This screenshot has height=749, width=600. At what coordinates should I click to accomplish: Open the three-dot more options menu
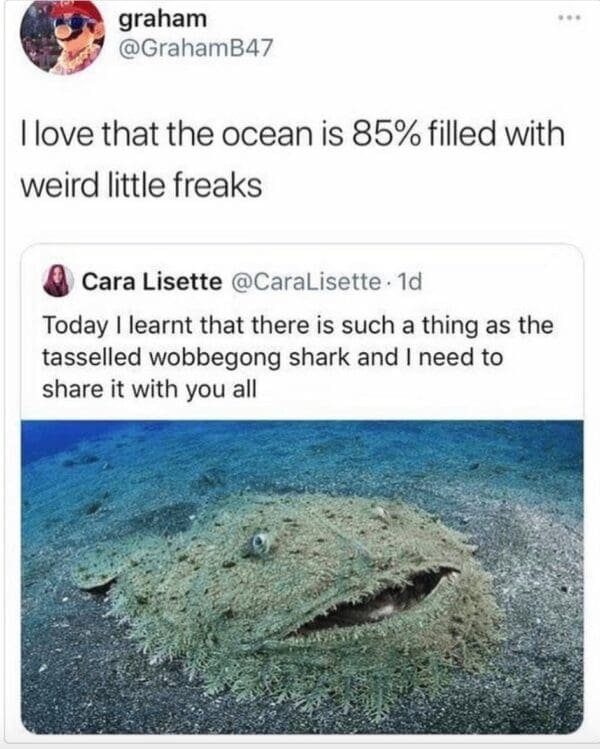(x=570, y=19)
